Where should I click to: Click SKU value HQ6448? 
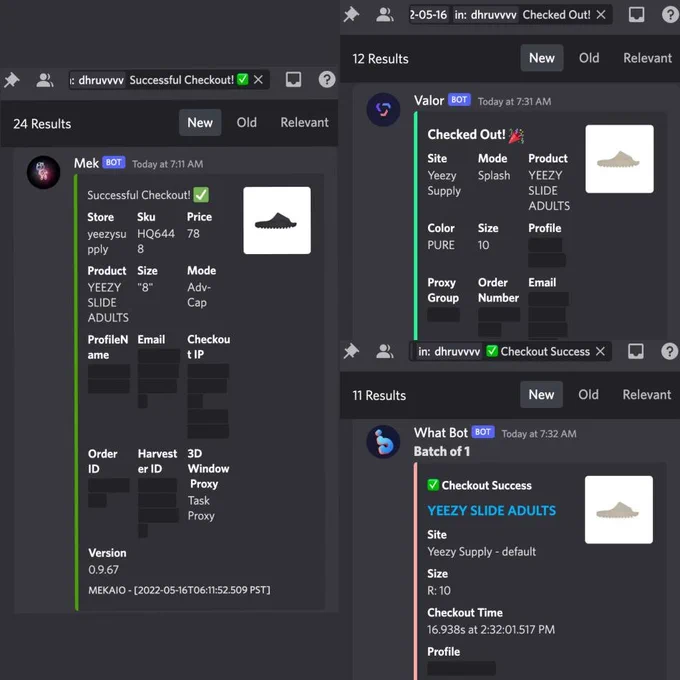pos(156,241)
